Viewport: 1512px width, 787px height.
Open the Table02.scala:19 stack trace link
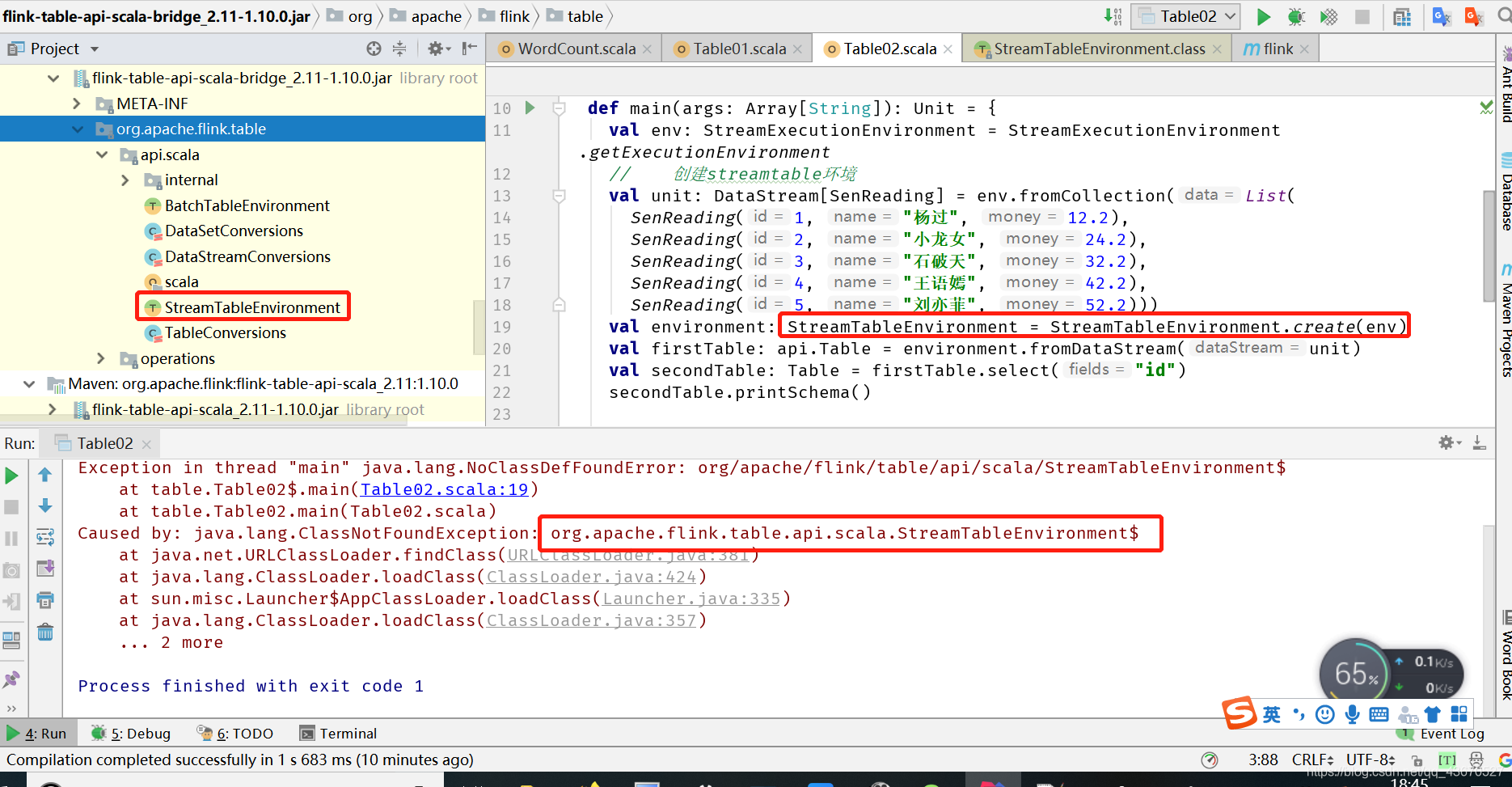tap(444, 489)
